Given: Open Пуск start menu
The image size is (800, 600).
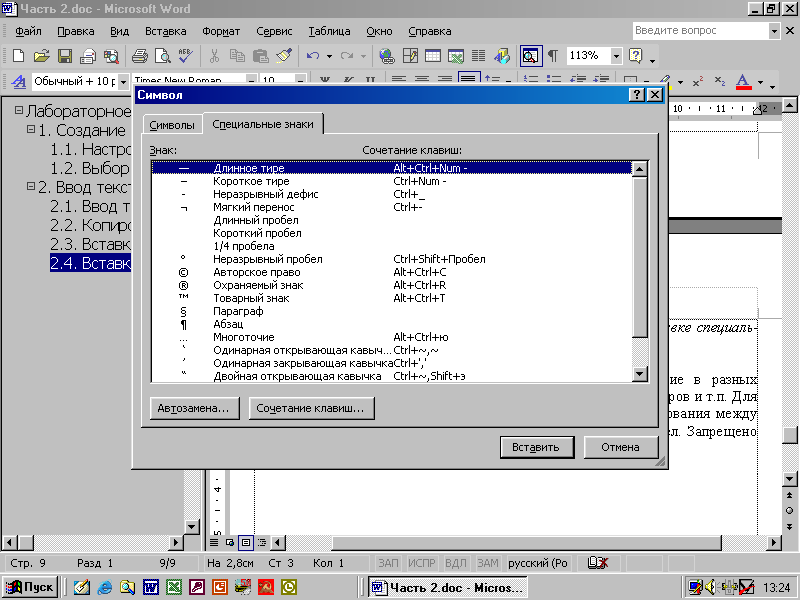Looking at the screenshot, I should (x=31, y=587).
